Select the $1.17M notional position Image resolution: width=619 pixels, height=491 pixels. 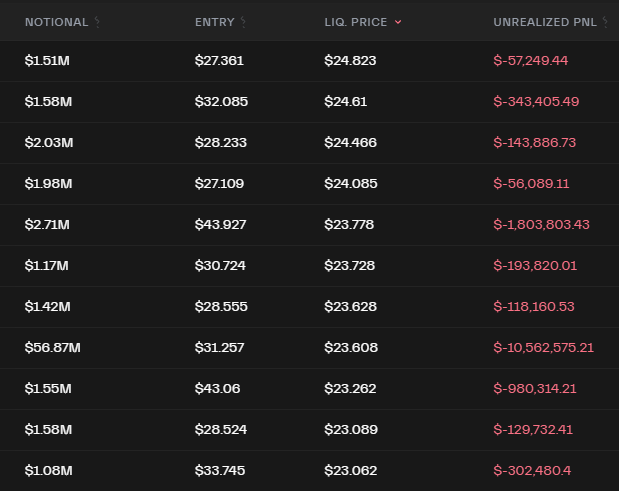[x=46, y=265]
